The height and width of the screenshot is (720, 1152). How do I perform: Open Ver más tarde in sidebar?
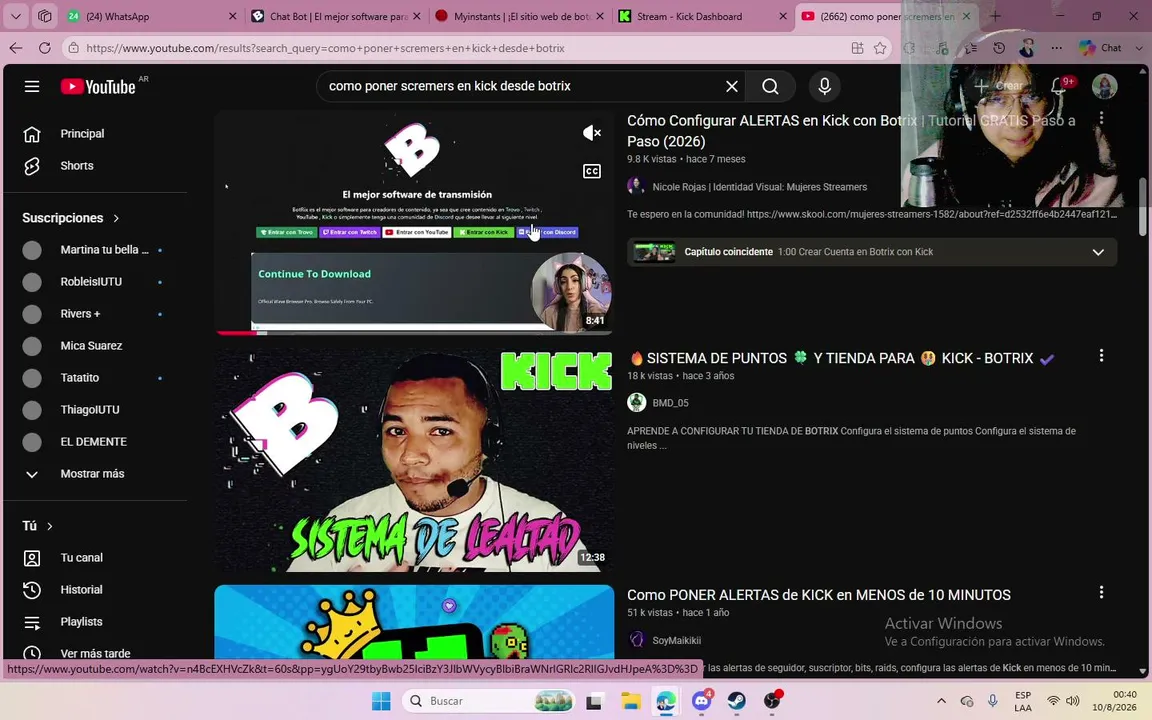click(x=96, y=653)
